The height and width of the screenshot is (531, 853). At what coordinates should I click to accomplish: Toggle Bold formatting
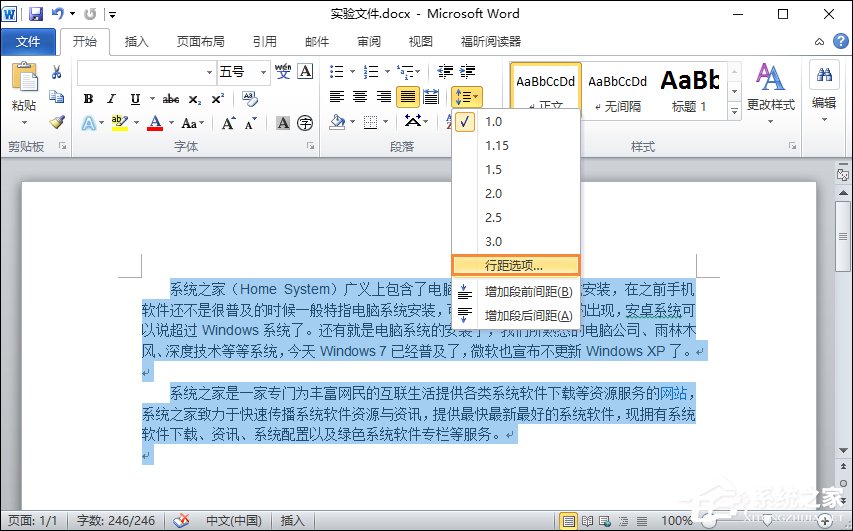pos(88,98)
